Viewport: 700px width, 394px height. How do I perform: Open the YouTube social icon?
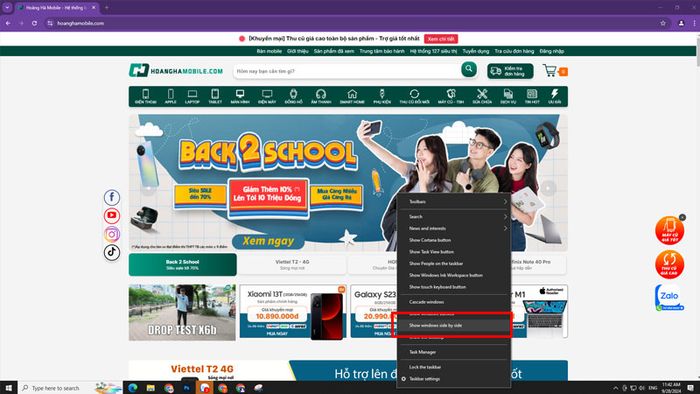[112, 216]
